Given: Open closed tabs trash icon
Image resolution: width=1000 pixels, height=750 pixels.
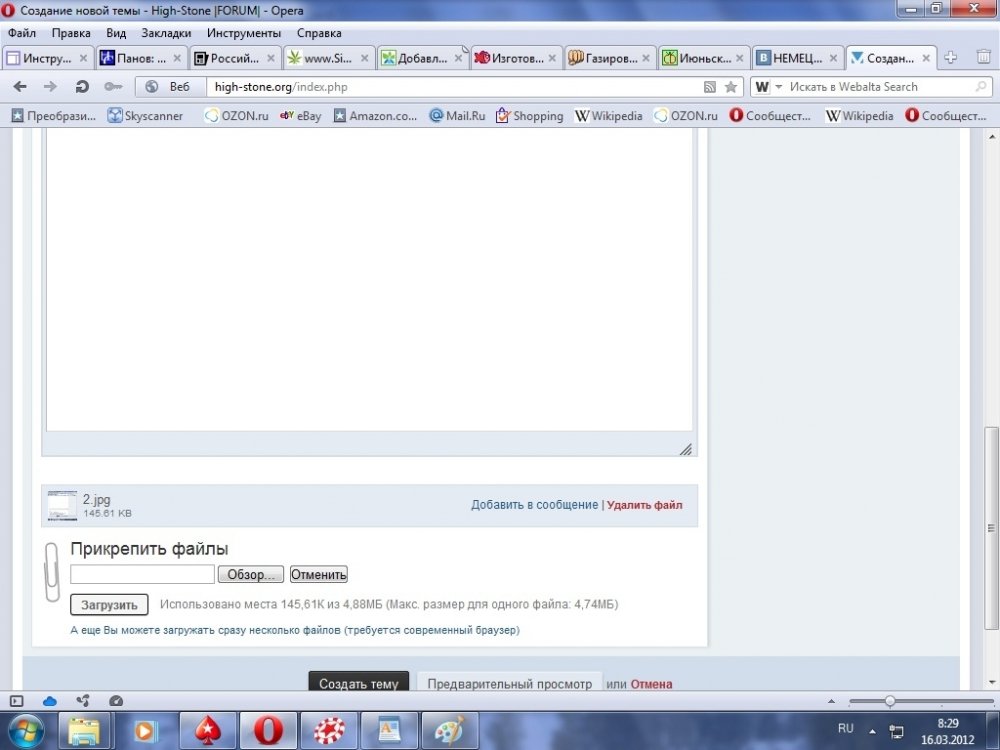Looking at the screenshot, I should point(983,57).
